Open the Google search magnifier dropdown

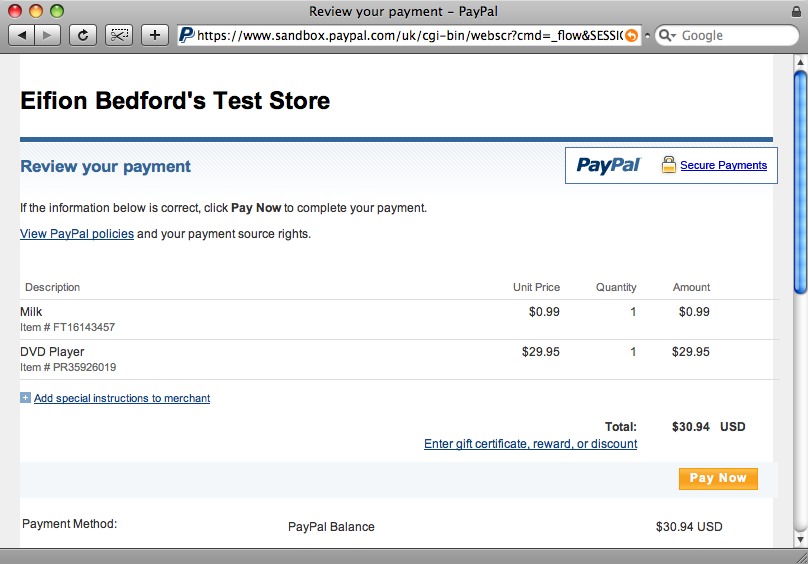[x=667, y=36]
